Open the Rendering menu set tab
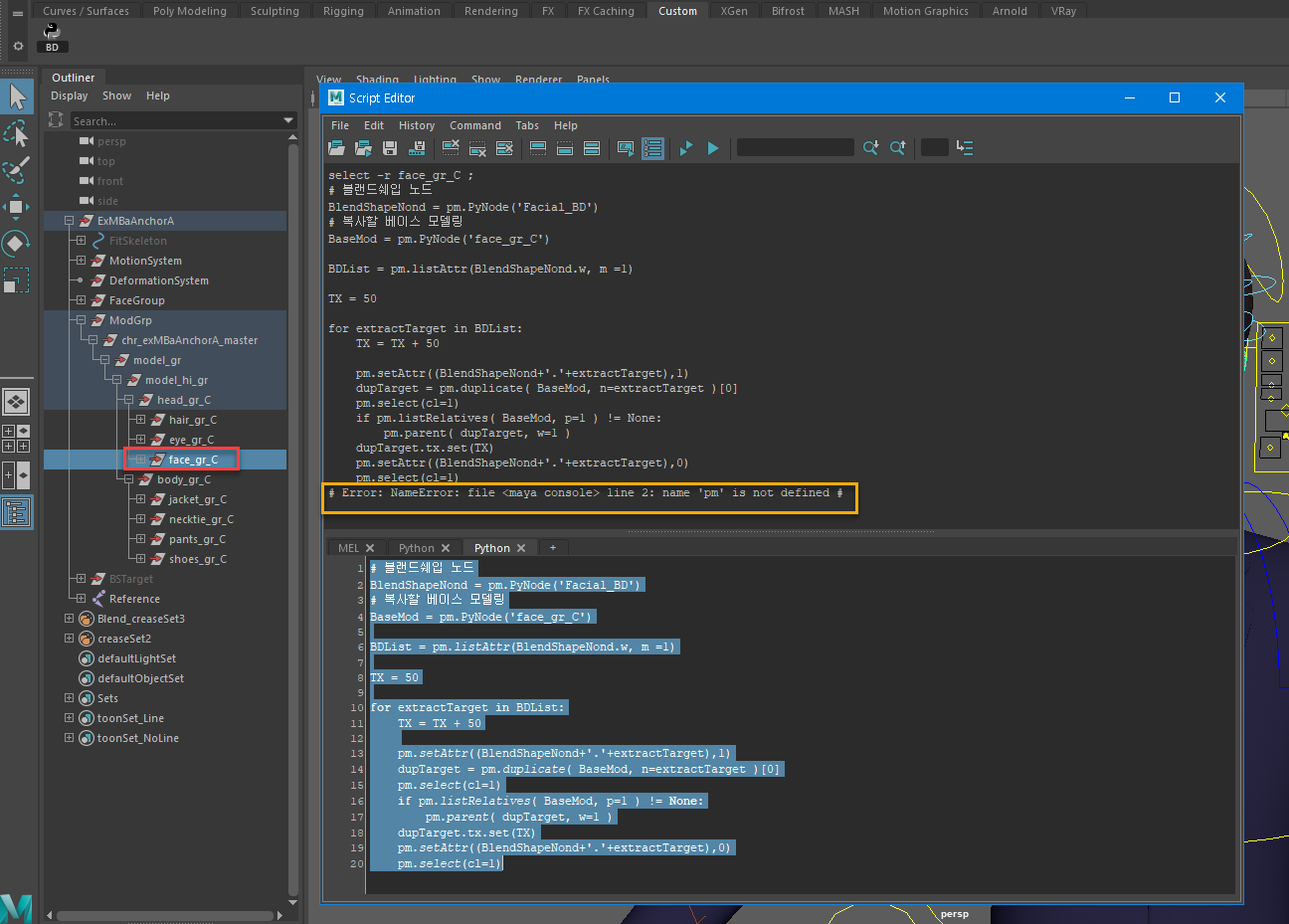The width and height of the screenshot is (1289, 924). point(490,10)
